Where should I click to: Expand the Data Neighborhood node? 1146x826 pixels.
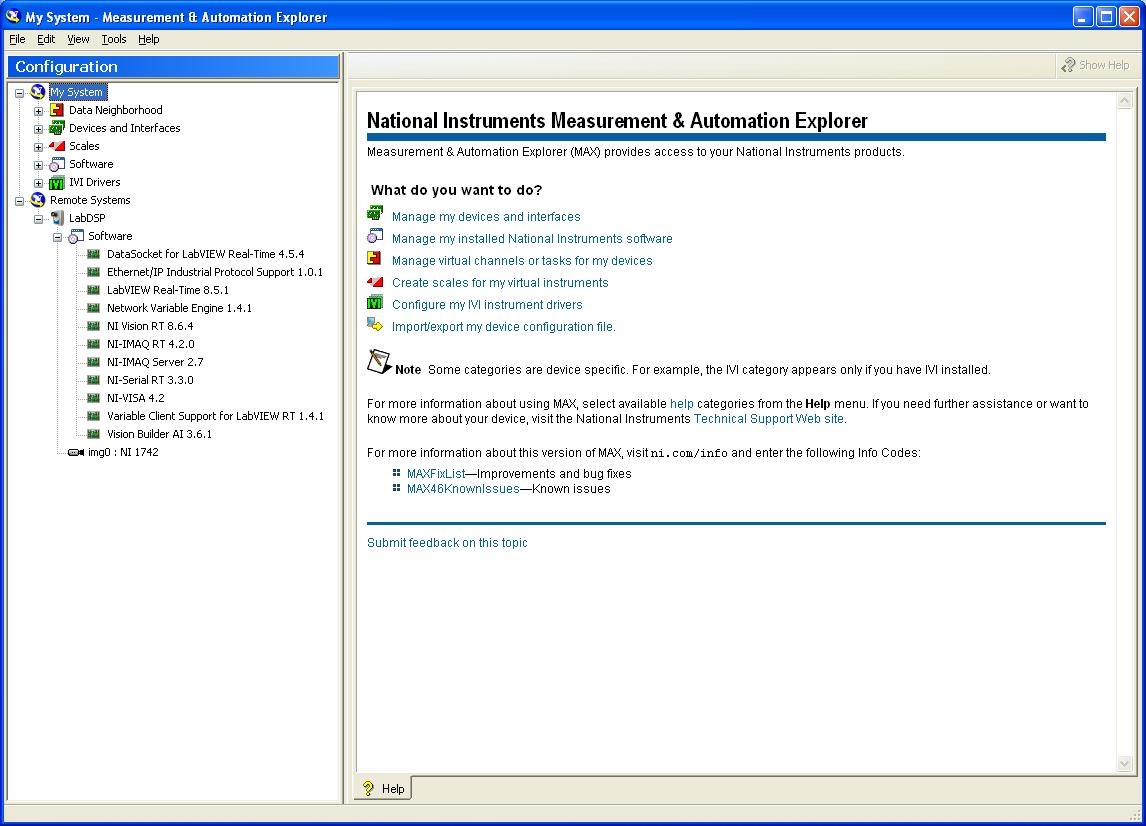click(39, 111)
